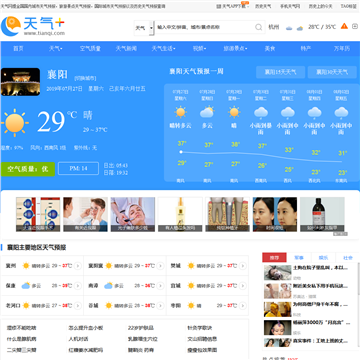
Task: Click the Tianqi logo at top left
Action: (33, 26)
